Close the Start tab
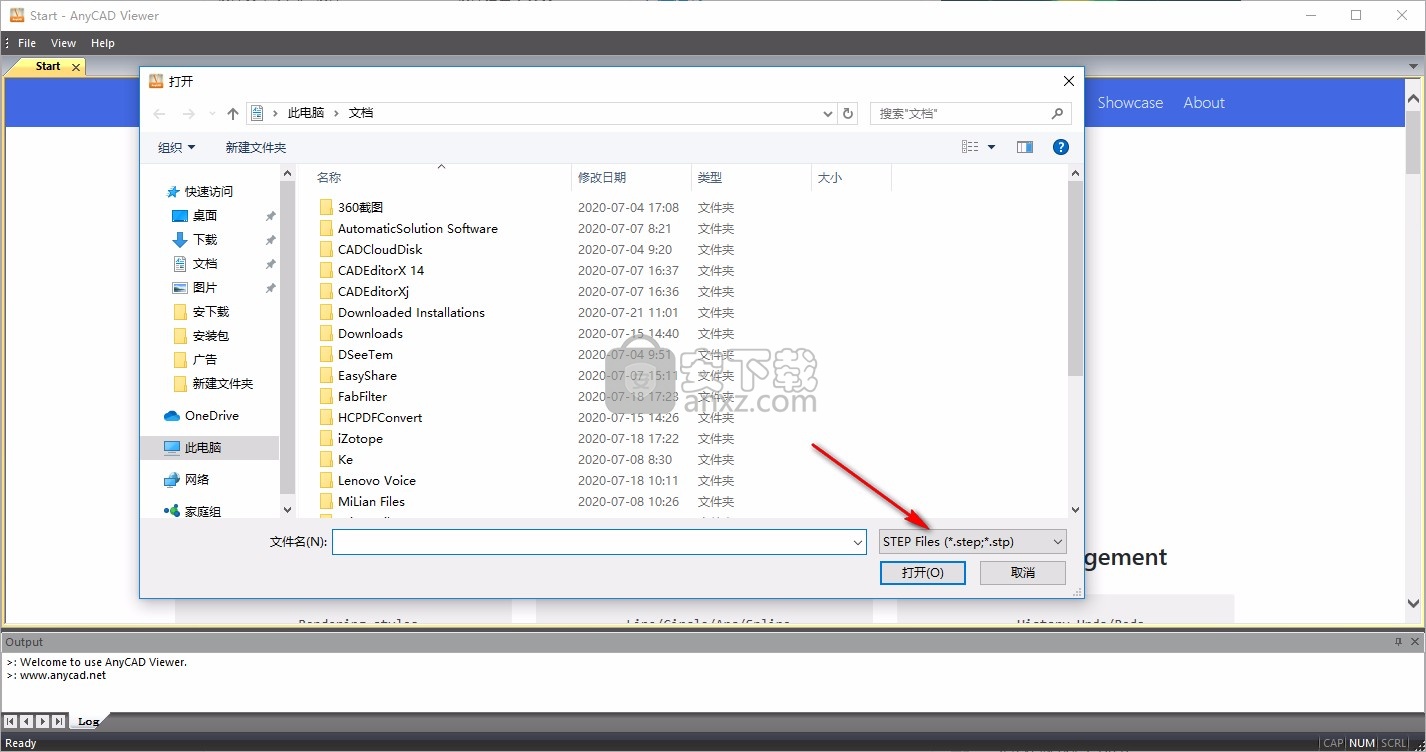 (76, 67)
